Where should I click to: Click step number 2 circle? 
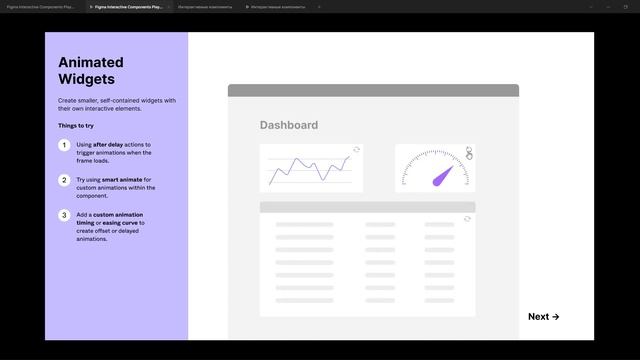tap(64, 180)
